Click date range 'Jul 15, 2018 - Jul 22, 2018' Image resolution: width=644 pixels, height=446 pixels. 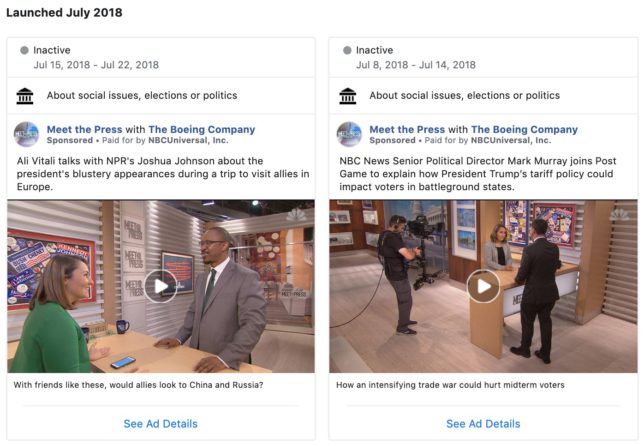click(x=96, y=65)
